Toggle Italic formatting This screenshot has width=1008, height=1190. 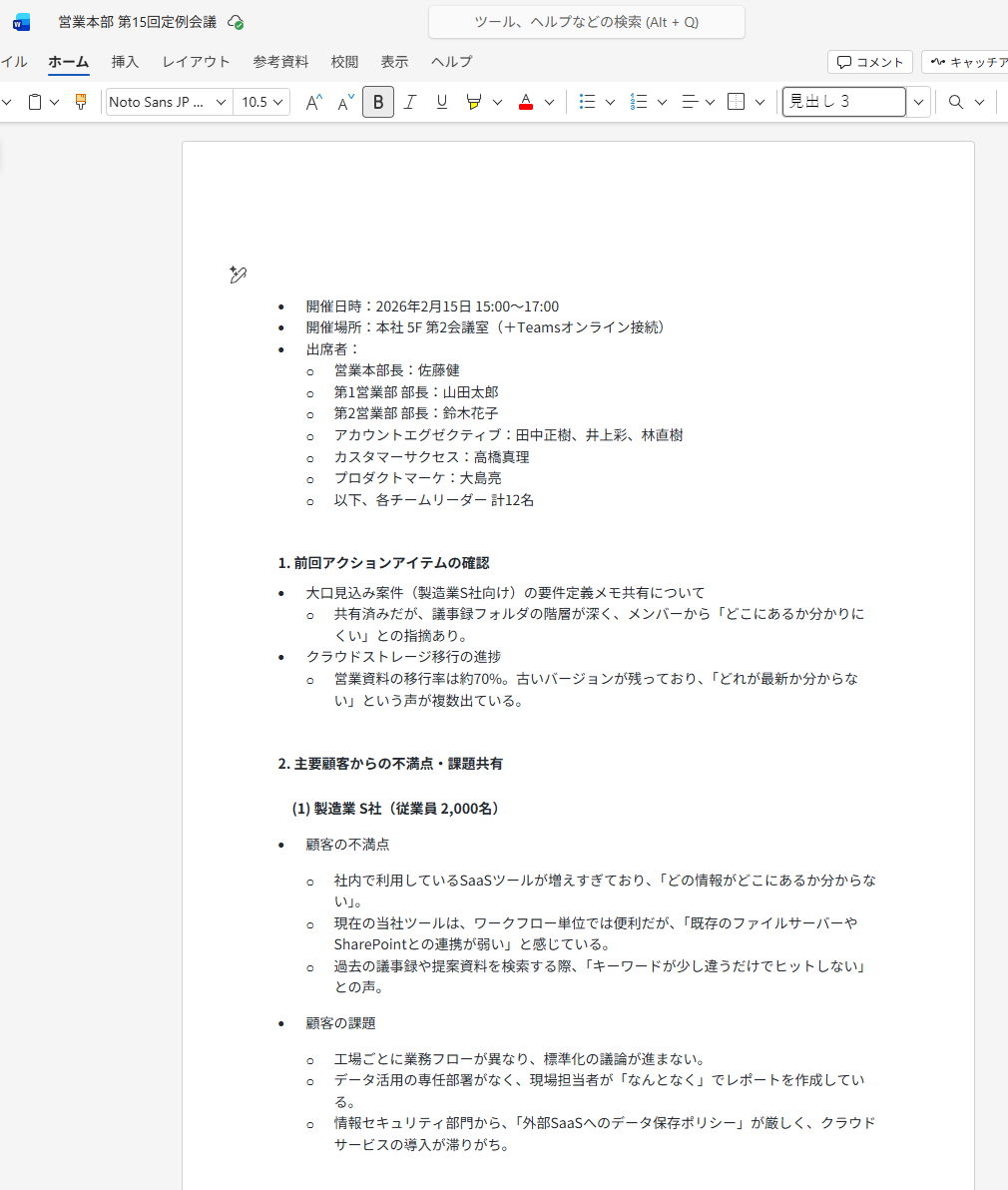click(410, 102)
